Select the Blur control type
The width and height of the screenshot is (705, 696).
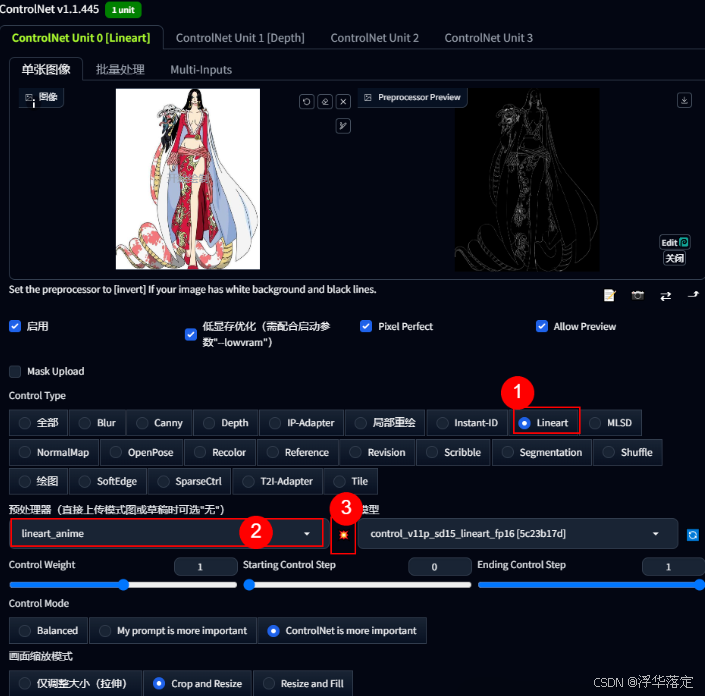[x=97, y=423]
